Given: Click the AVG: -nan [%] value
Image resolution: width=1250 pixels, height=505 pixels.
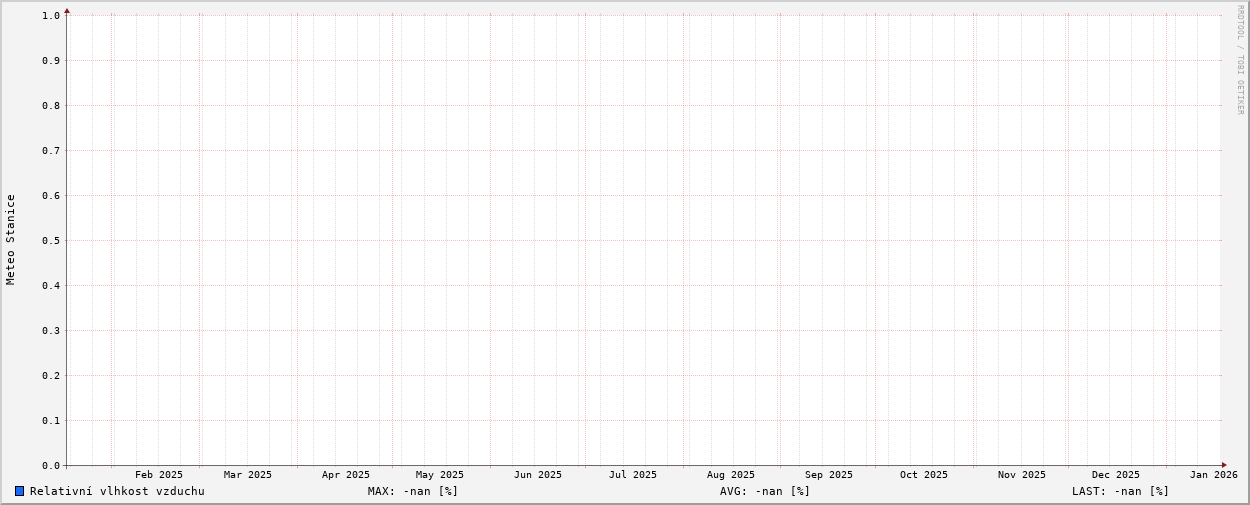Looking at the screenshot, I should tap(764, 491).
